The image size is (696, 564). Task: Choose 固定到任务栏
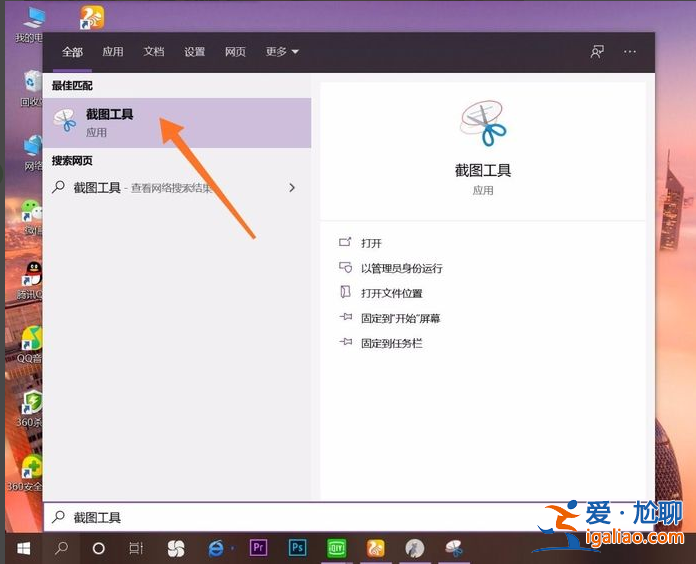(392, 343)
